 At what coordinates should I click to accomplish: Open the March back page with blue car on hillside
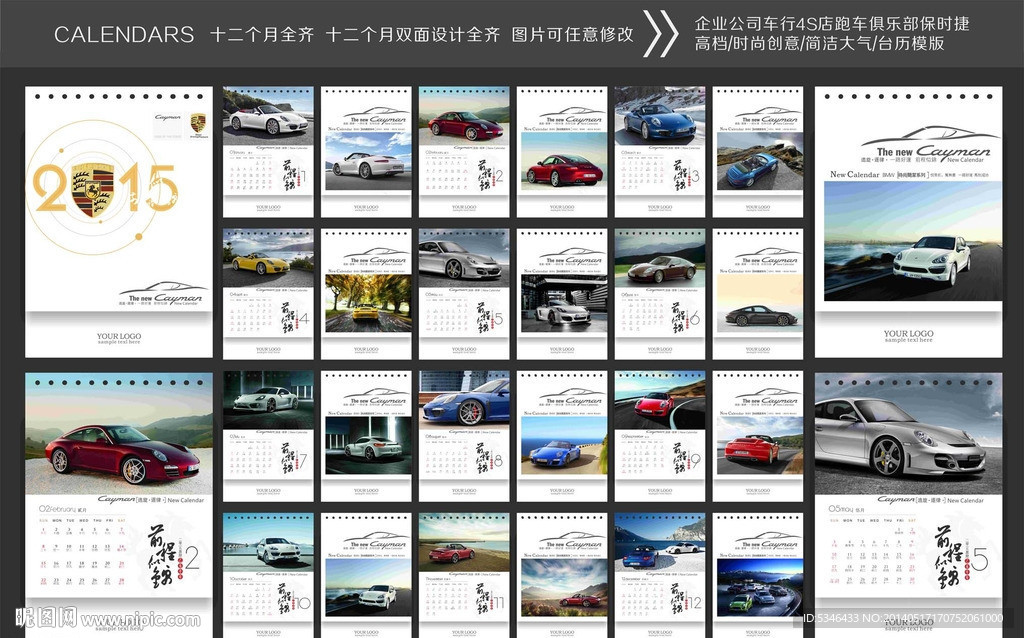coord(758,152)
